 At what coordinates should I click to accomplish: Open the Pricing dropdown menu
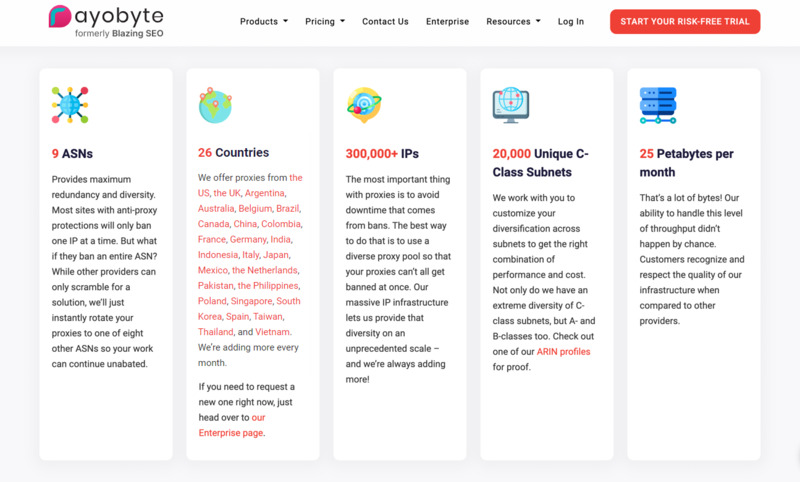click(x=324, y=21)
